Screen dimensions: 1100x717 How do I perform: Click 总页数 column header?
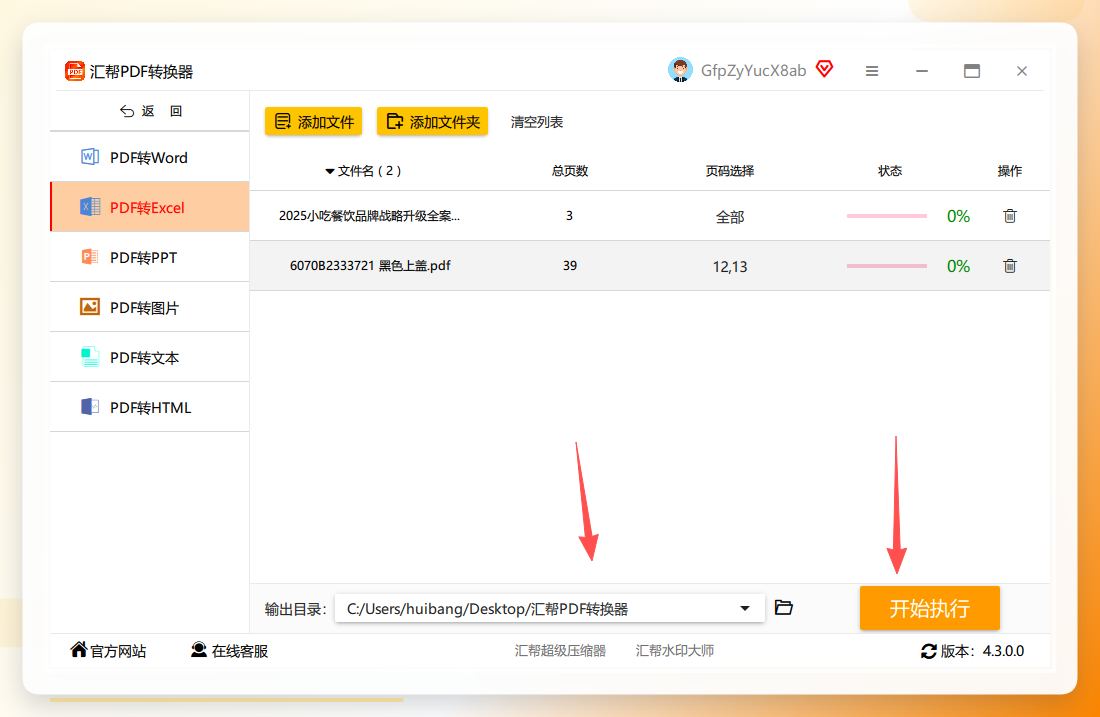[x=570, y=171]
